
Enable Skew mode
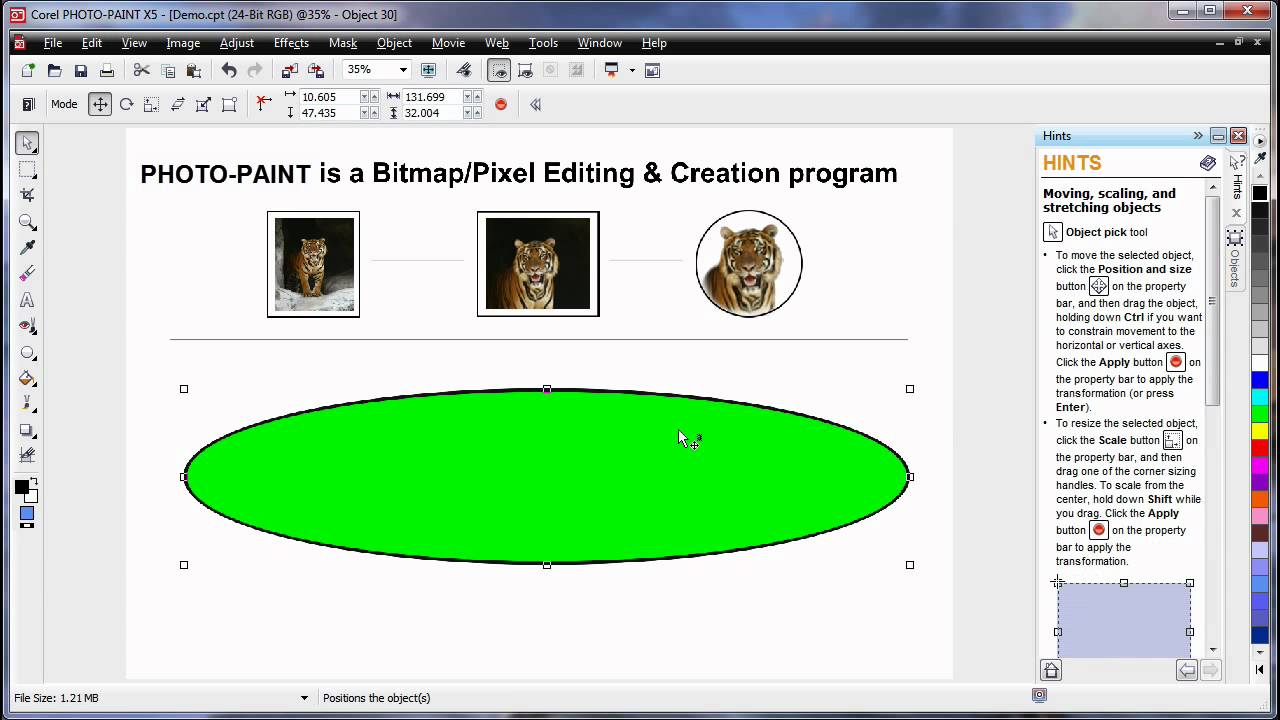click(x=178, y=104)
